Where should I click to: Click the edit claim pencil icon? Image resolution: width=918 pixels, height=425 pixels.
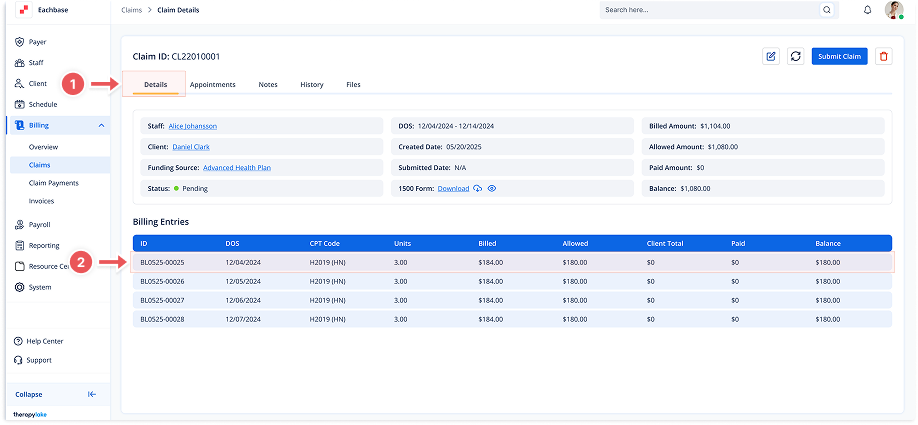(x=771, y=56)
